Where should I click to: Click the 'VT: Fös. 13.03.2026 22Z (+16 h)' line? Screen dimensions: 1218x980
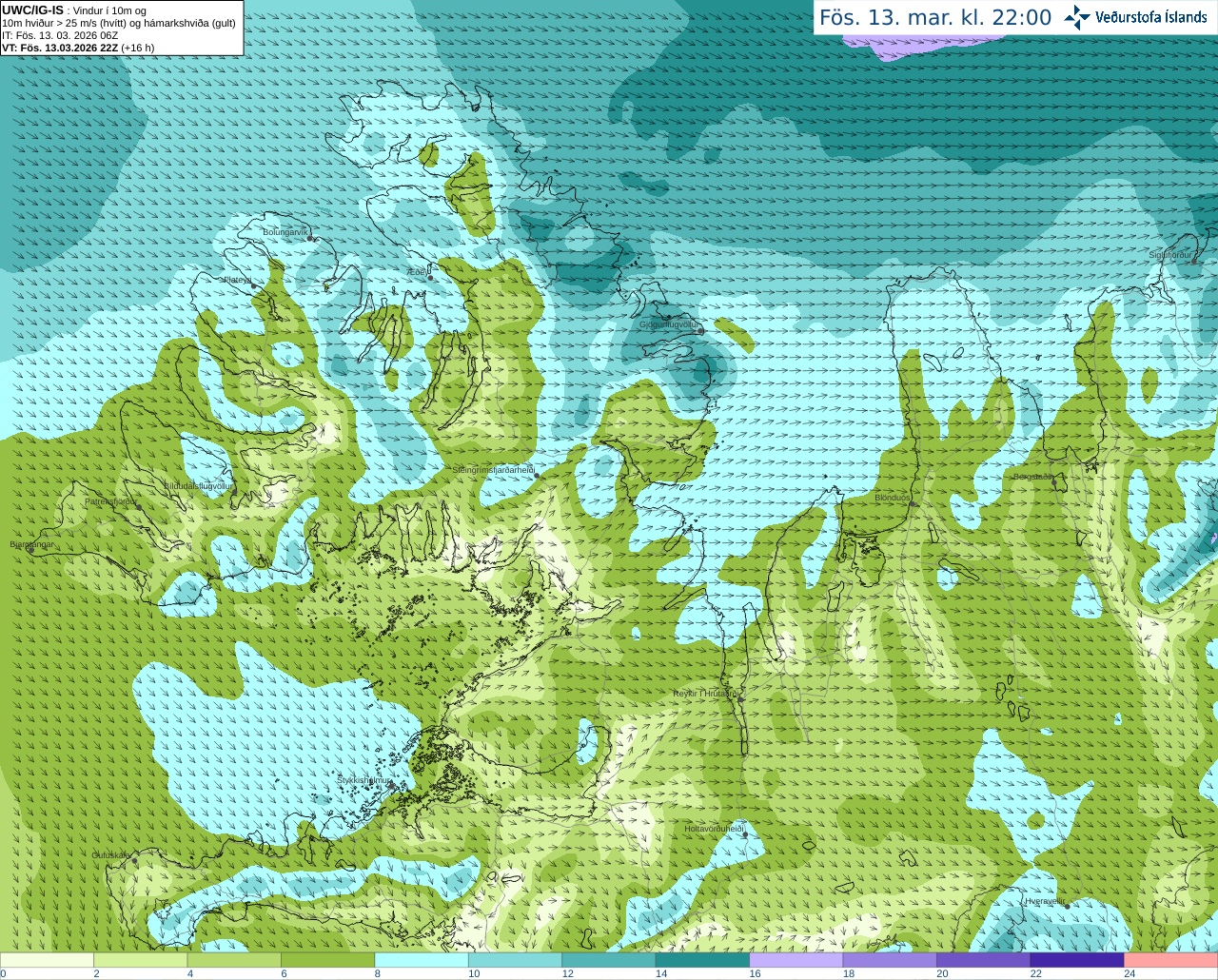click(78, 48)
